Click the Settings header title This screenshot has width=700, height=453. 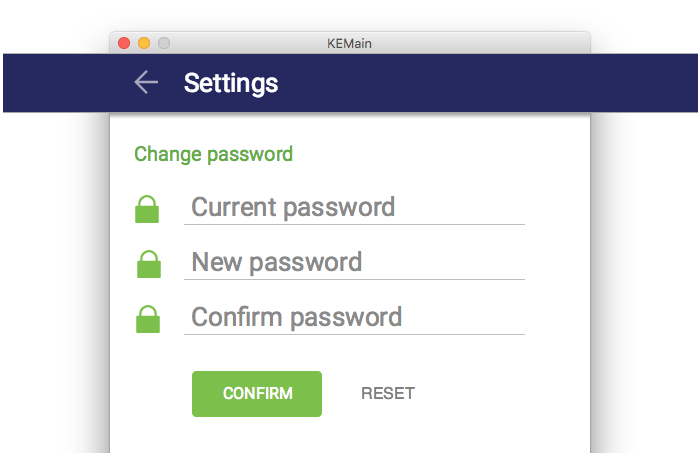click(231, 83)
